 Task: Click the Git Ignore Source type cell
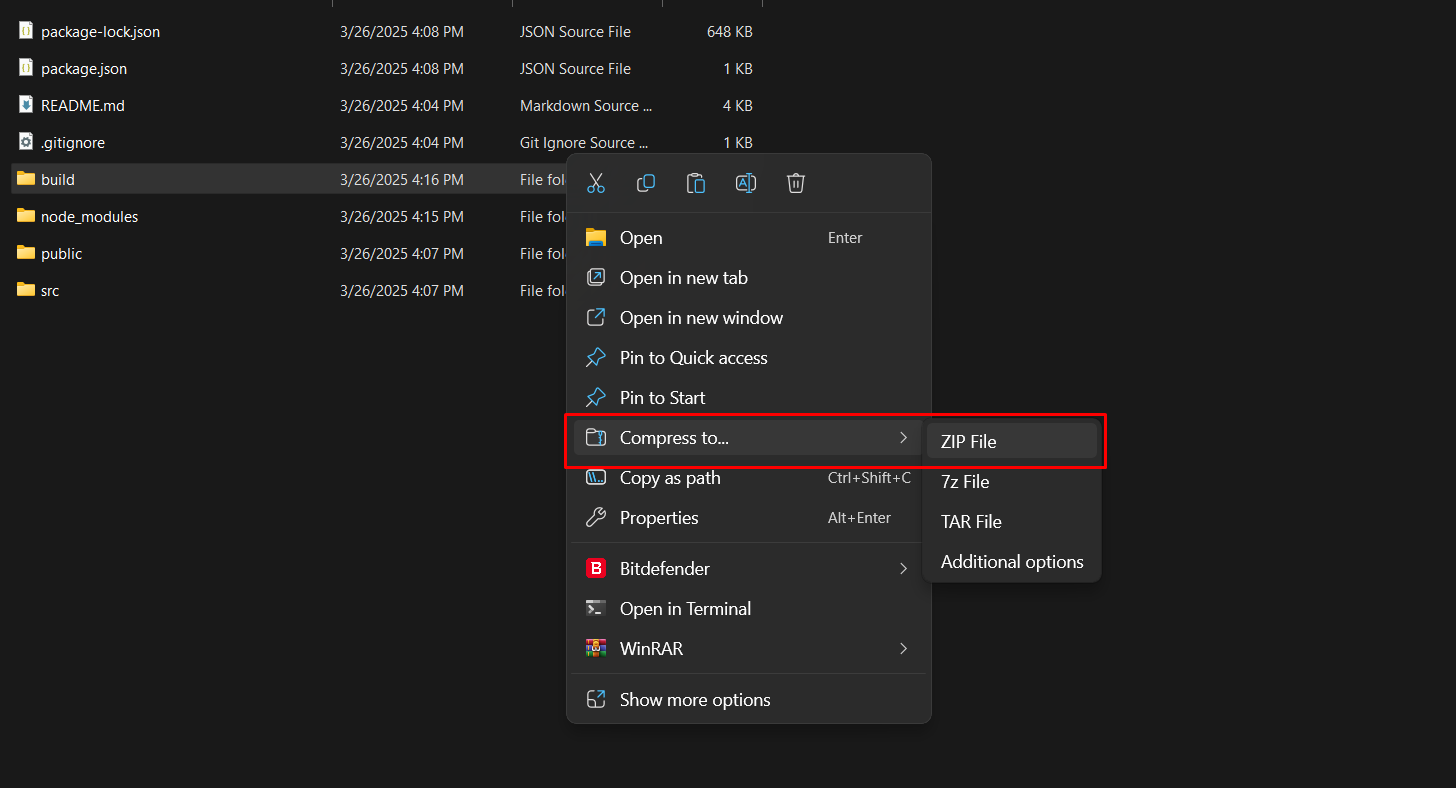point(584,143)
